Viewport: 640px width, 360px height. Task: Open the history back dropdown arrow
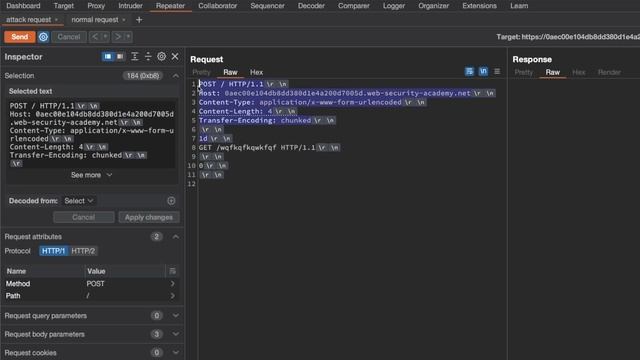click(x=105, y=37)
